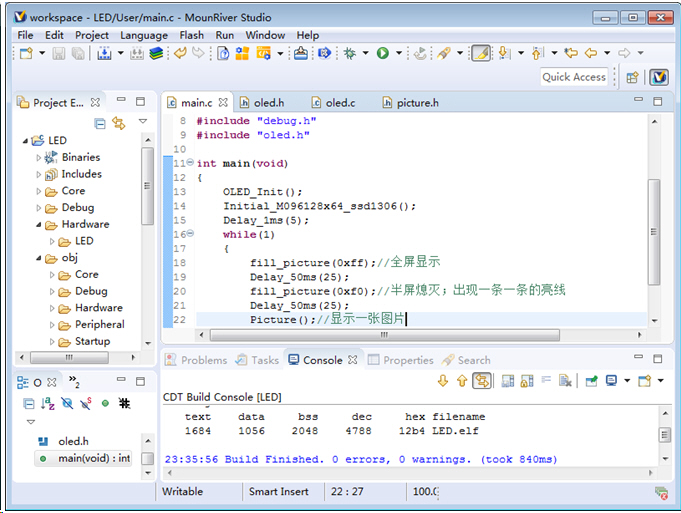Open the New Console dropdown arrow
The image size is (681, 513).
click(660, 381)
